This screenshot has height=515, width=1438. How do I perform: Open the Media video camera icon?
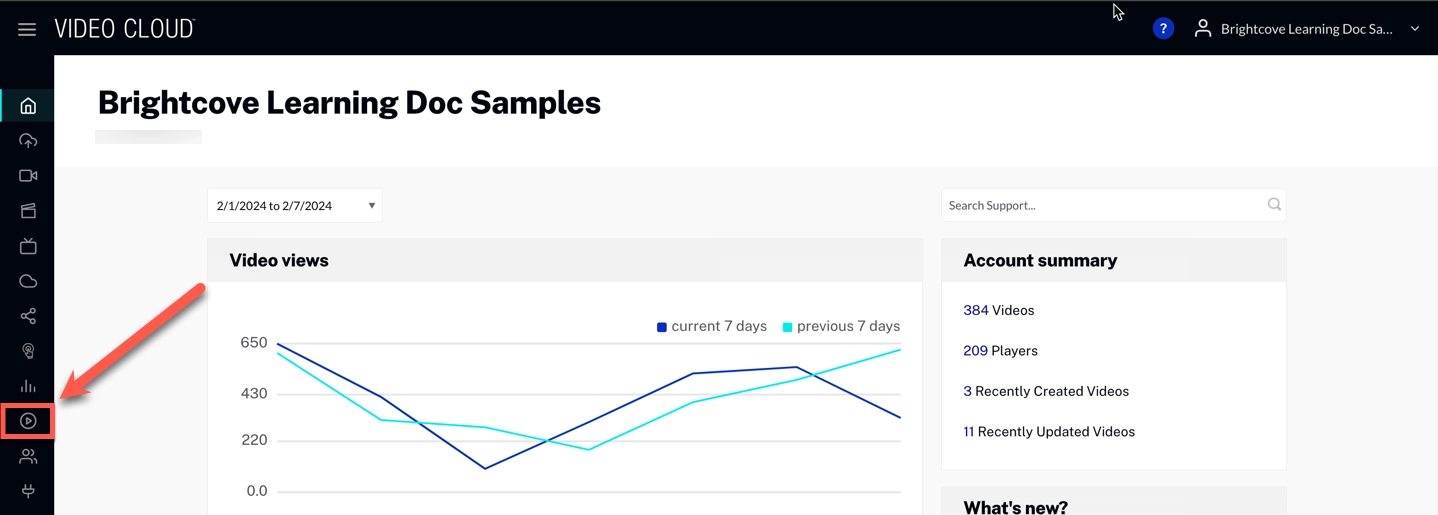coord(28,176)
